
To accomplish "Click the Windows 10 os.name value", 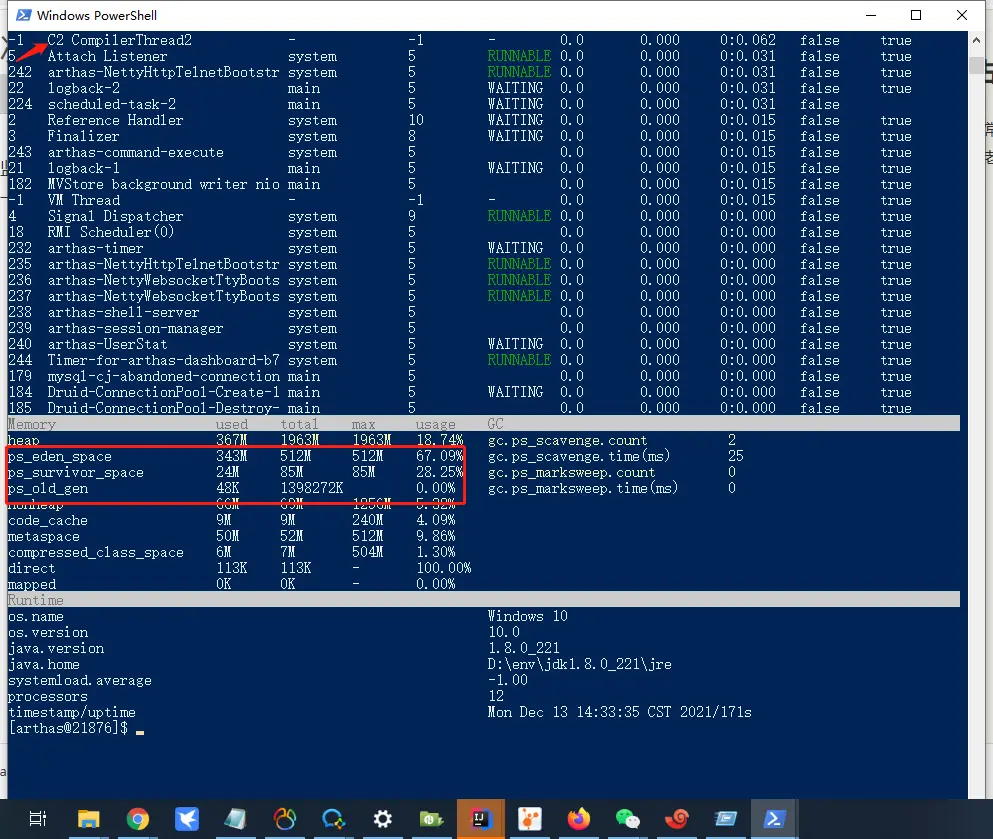I will pos(528,617).
